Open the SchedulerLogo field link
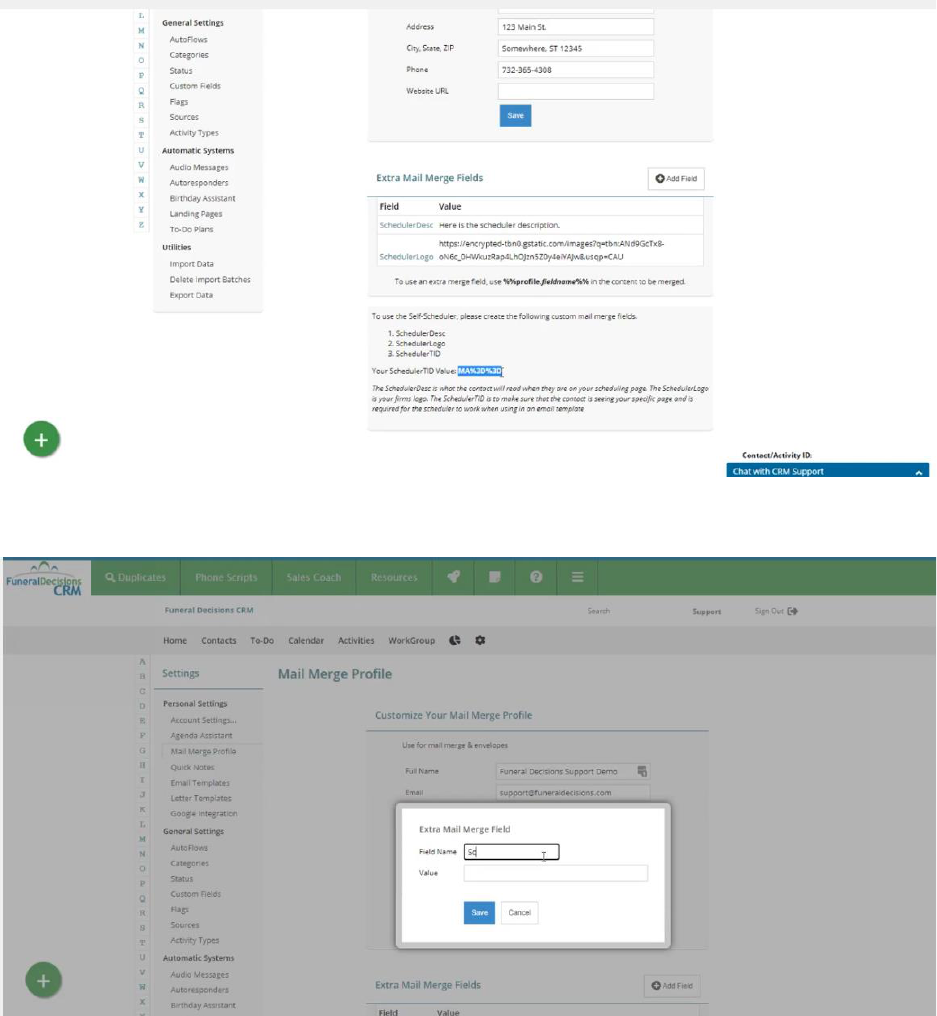 (x=405, y=256)
